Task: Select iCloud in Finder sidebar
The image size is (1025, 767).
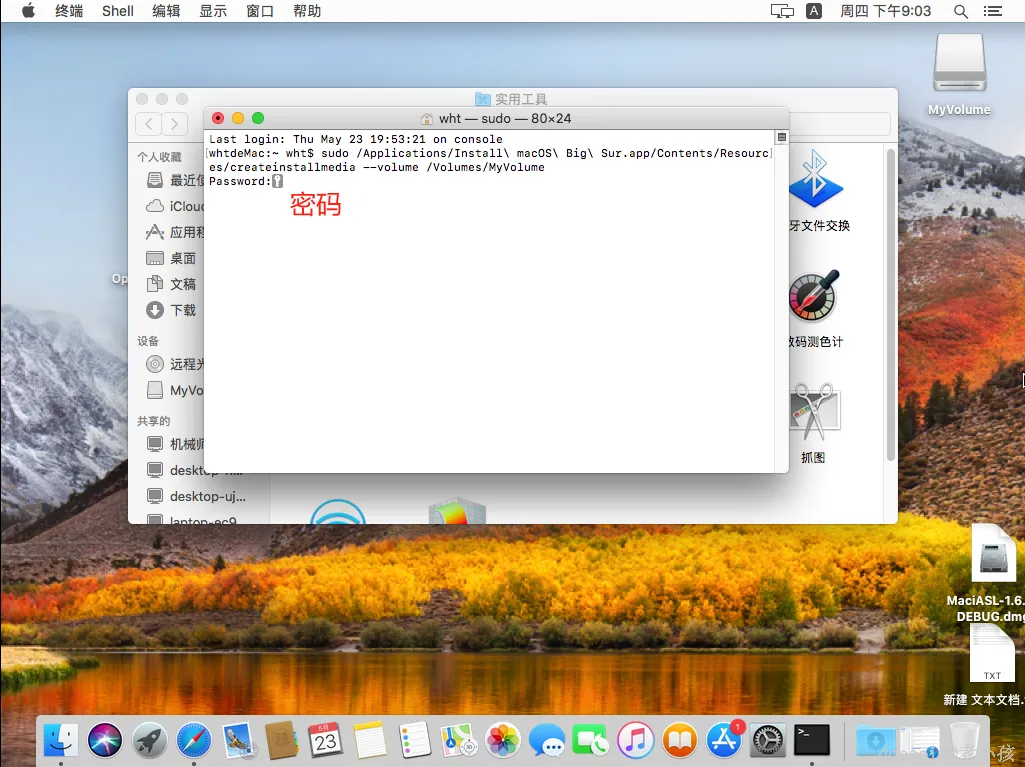Action: point(175,206)
